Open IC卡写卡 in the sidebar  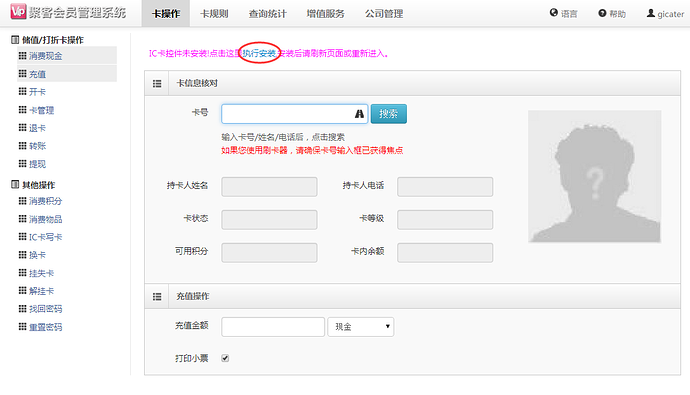coord(46,237)
